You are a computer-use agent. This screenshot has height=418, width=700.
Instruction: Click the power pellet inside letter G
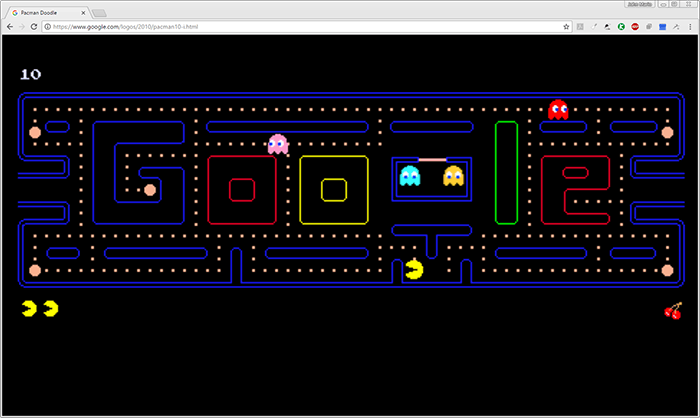point(150,190)
